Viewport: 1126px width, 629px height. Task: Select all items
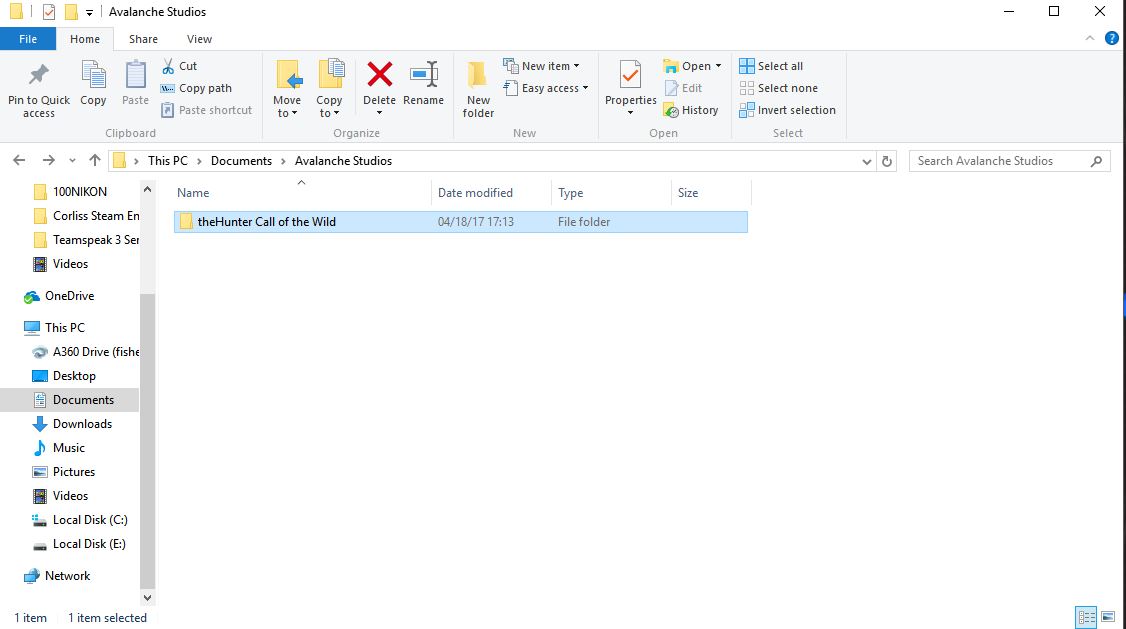click(x=771, y=66)
